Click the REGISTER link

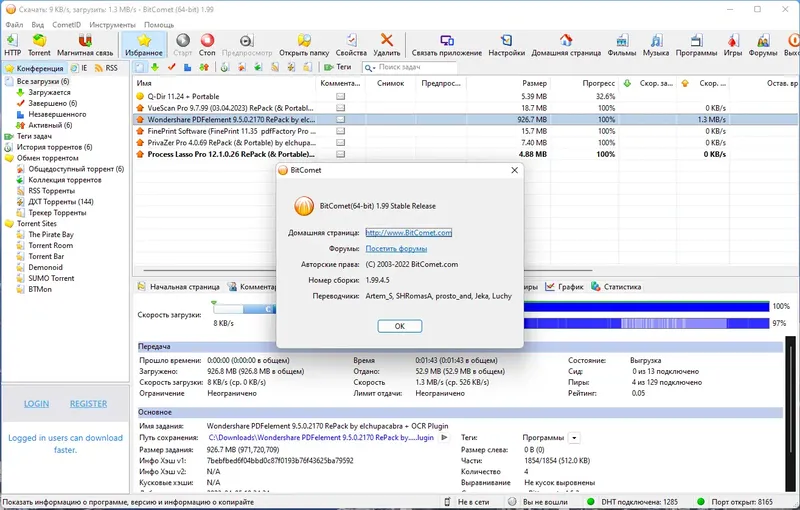[x=88, y=403]
